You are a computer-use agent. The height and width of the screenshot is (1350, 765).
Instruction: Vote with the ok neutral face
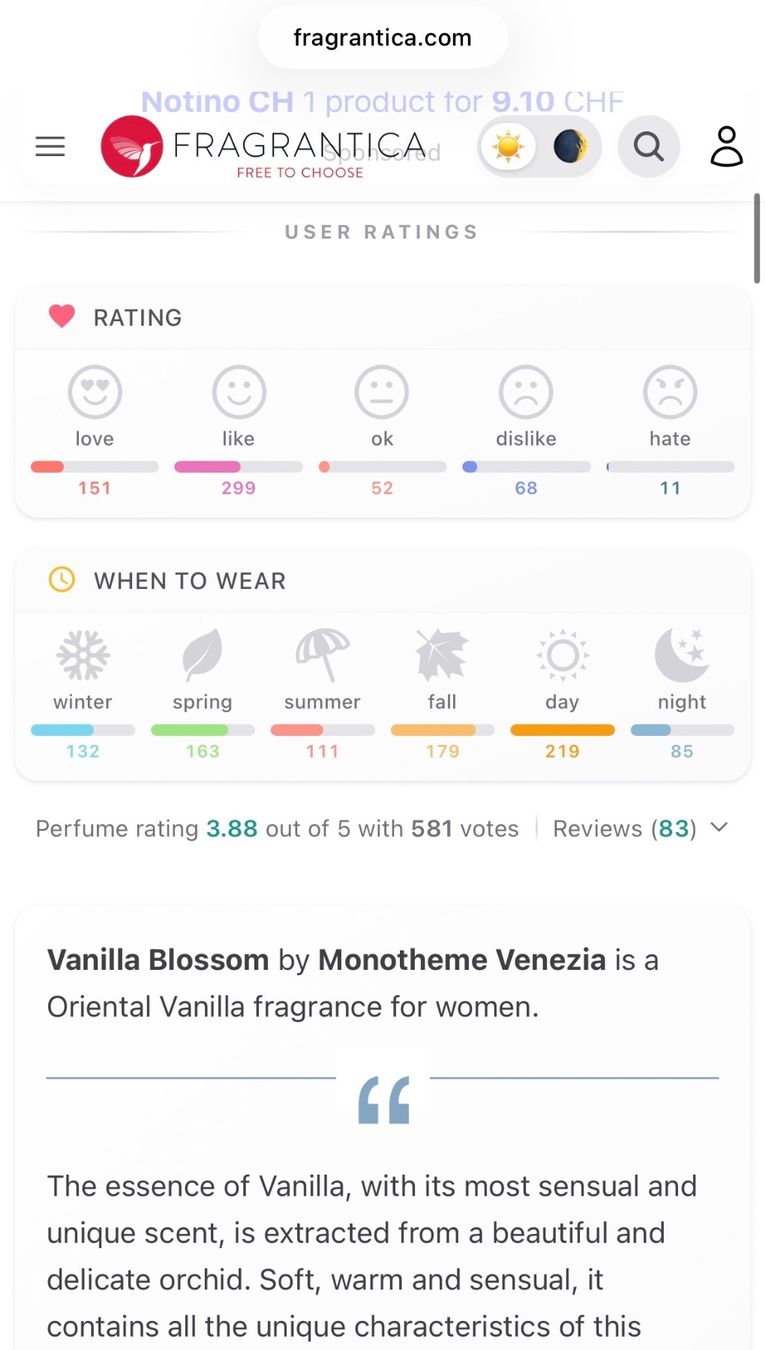[x=382, y=392]
